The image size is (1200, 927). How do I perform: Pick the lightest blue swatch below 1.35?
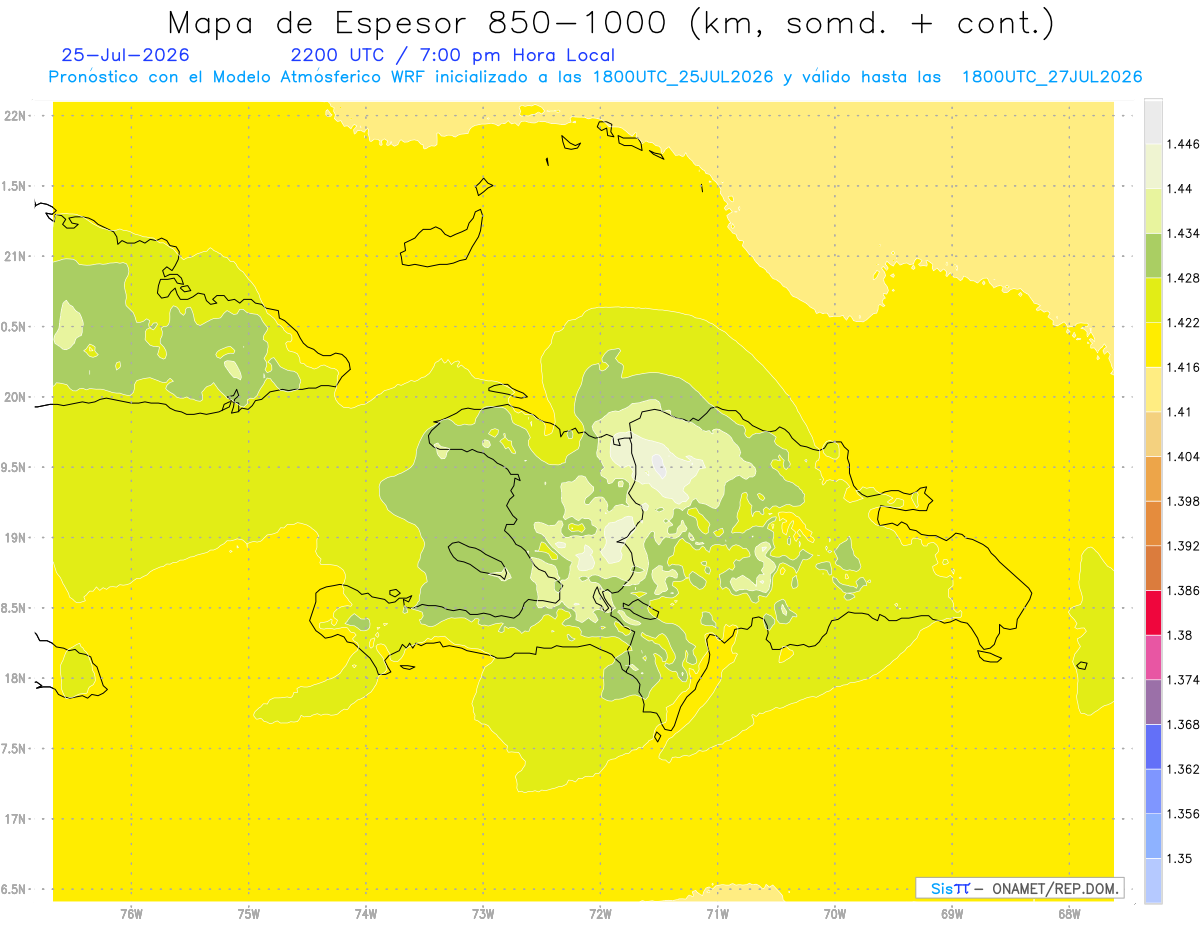coord(1153,881)
